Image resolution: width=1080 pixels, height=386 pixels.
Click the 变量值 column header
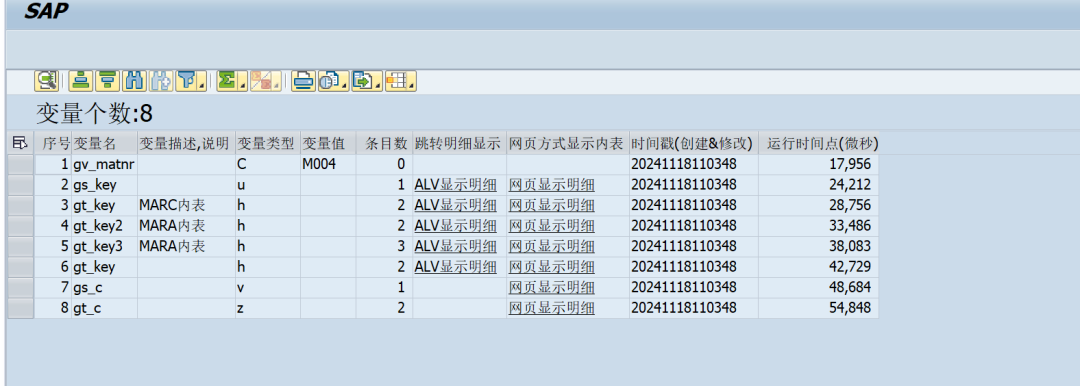tap(328, 143)
